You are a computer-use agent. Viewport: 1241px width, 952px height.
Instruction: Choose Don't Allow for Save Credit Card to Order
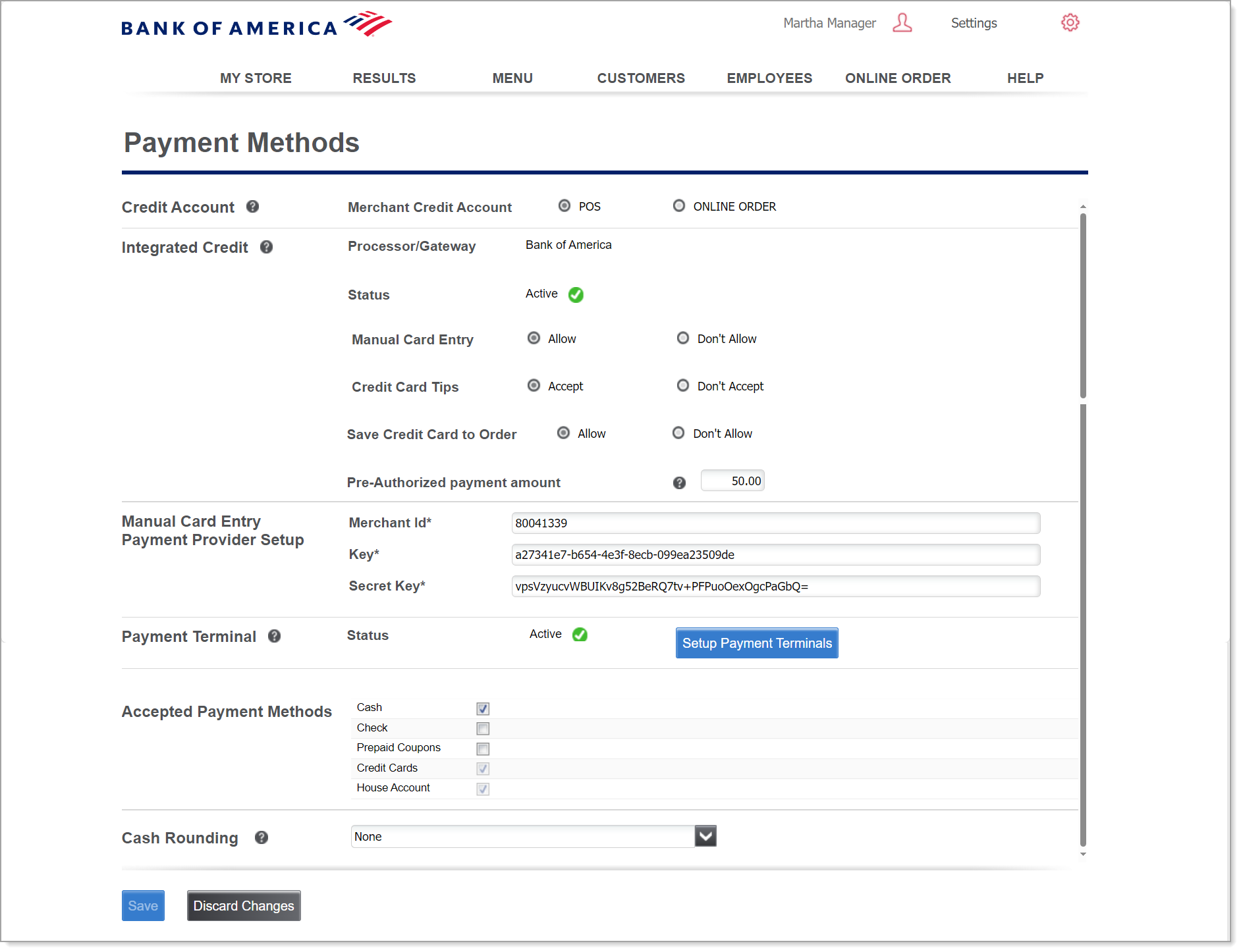(x=678, y=433)
